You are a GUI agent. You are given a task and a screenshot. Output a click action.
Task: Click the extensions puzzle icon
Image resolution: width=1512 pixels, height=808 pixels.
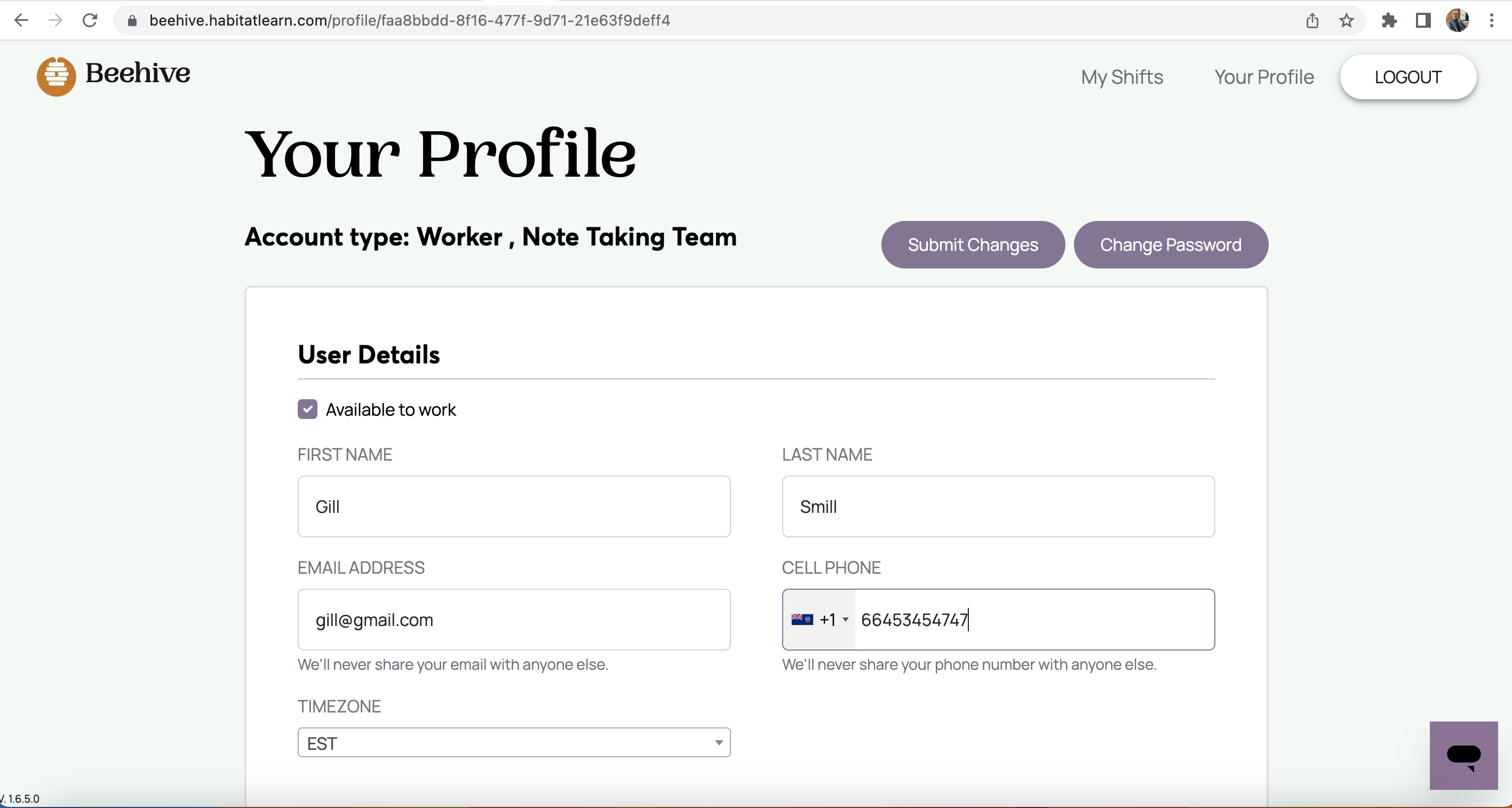click(x=1389, y=20)
